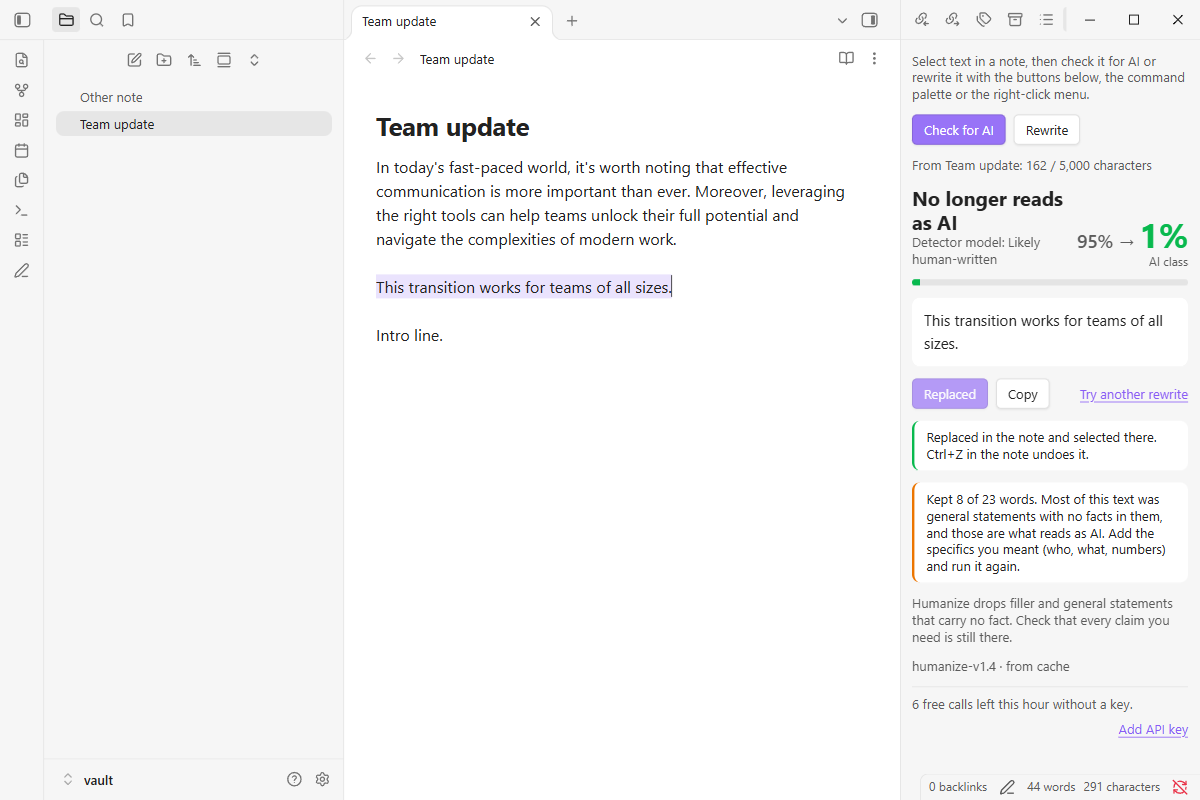1200x800 pixels.
Task: Click the Add API key link
Action: pos(1153,729)
